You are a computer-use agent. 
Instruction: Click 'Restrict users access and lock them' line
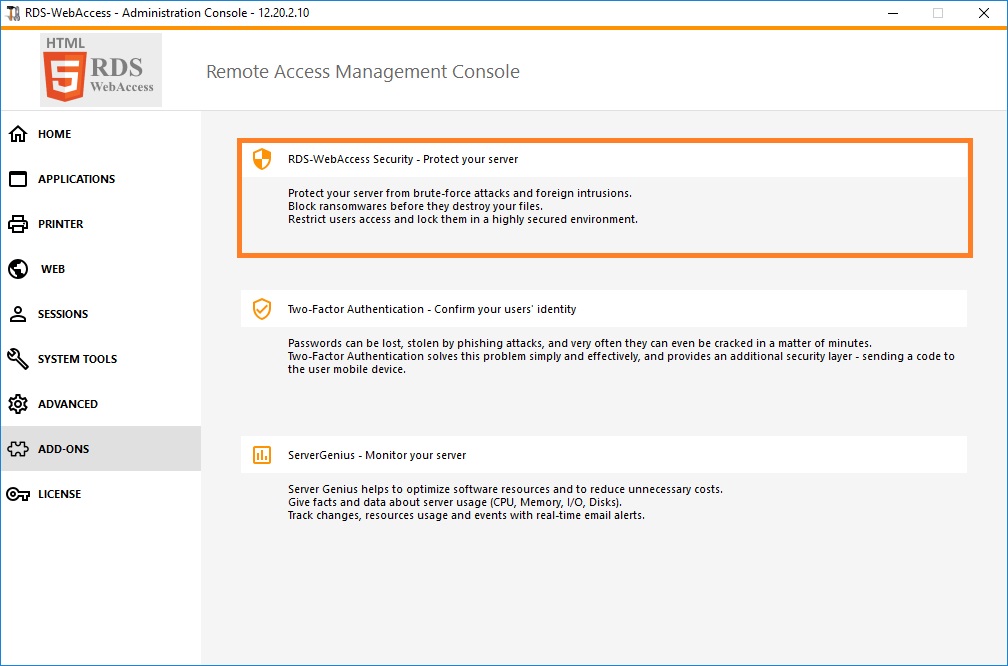463,219
